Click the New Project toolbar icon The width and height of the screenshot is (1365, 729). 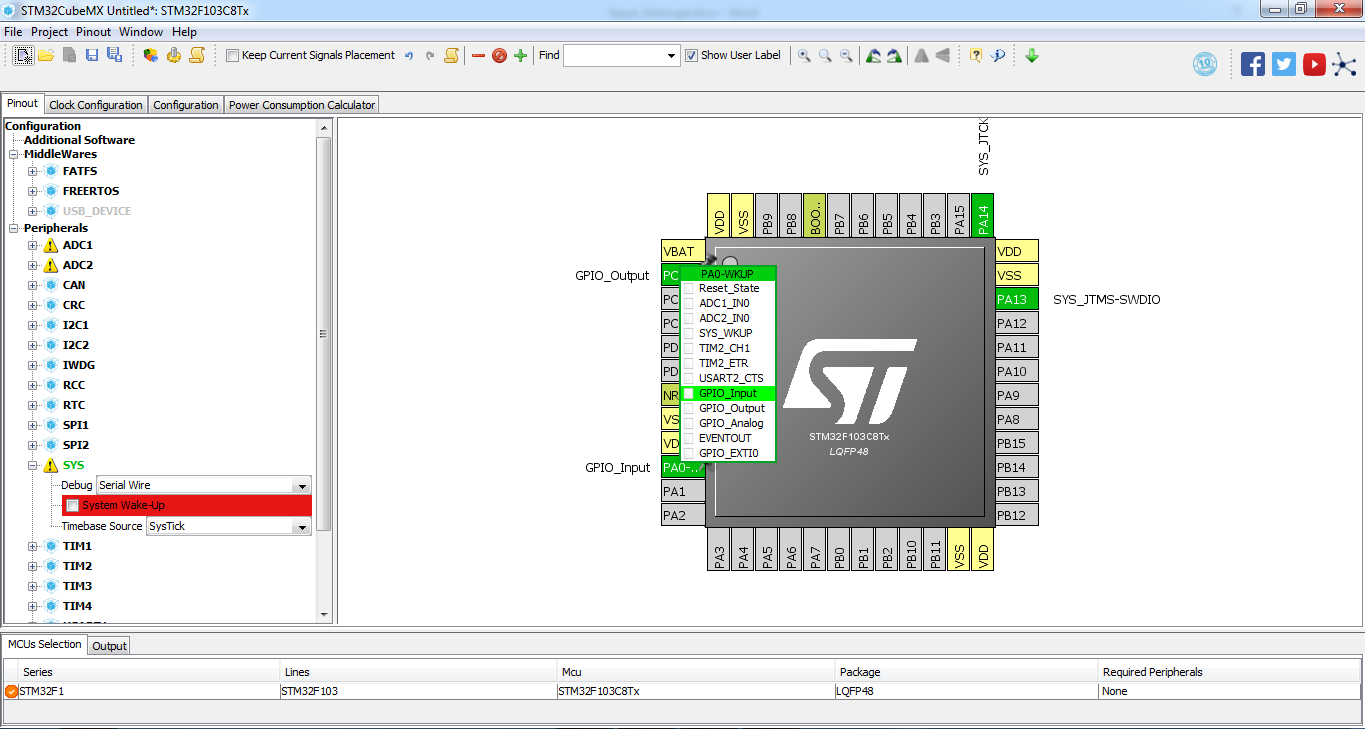[24, 55]
